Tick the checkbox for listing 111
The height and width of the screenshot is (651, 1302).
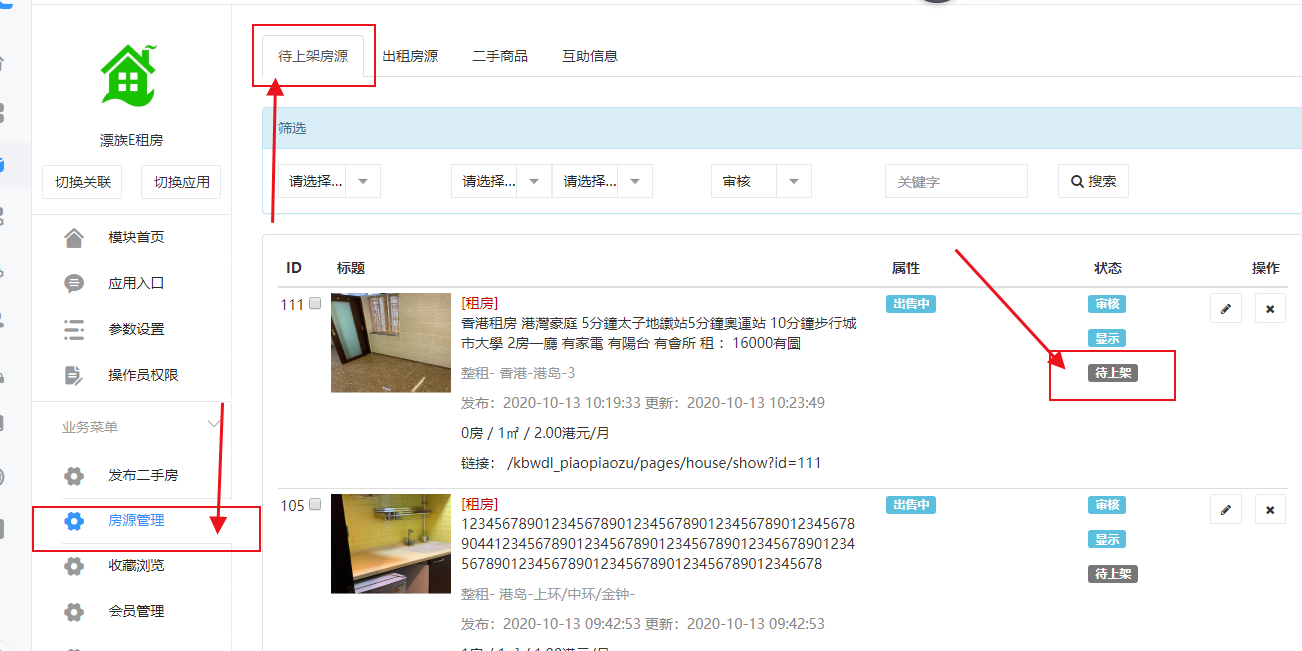[315, 304]
